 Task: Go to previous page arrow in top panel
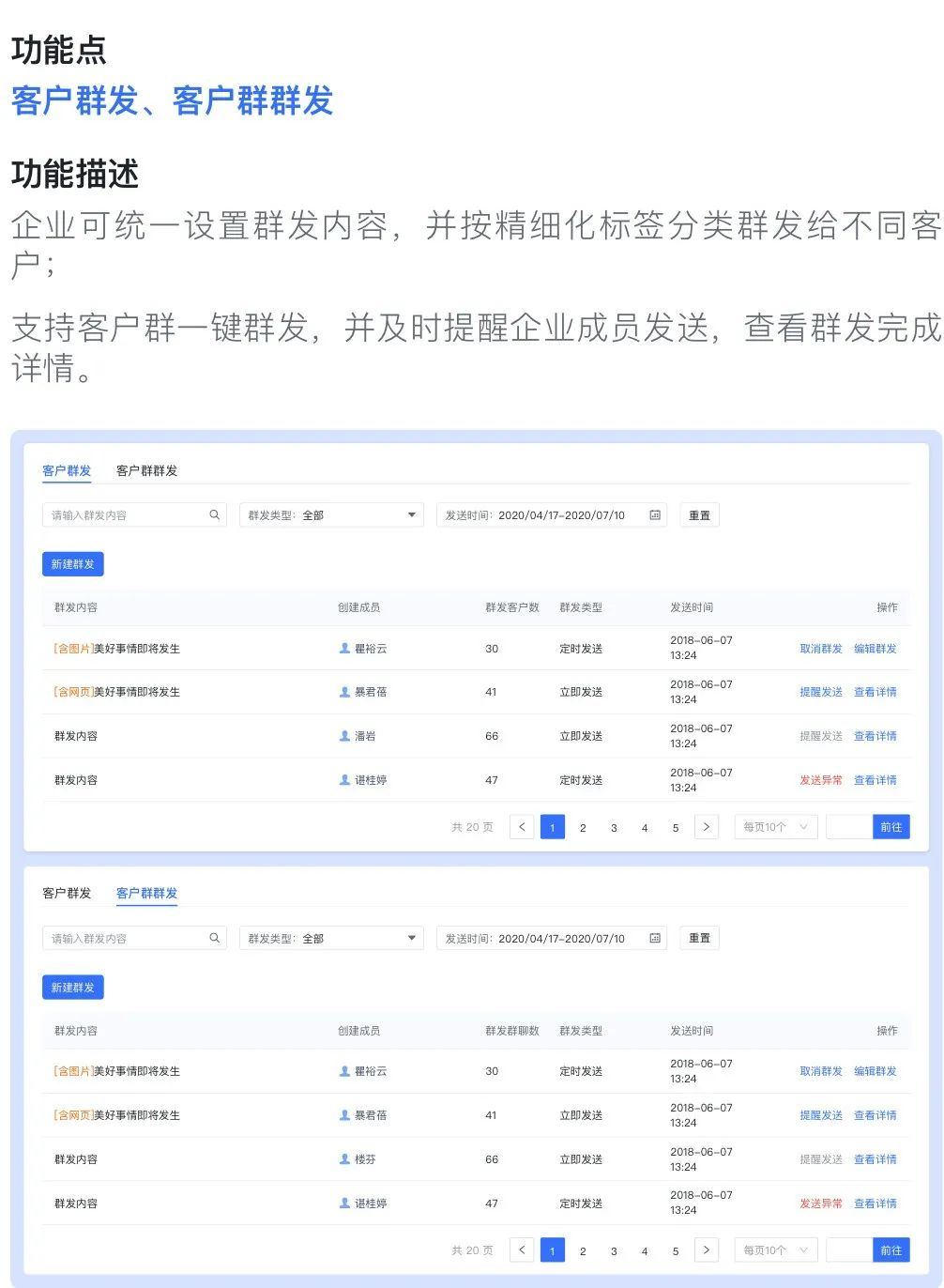point(522,827)
